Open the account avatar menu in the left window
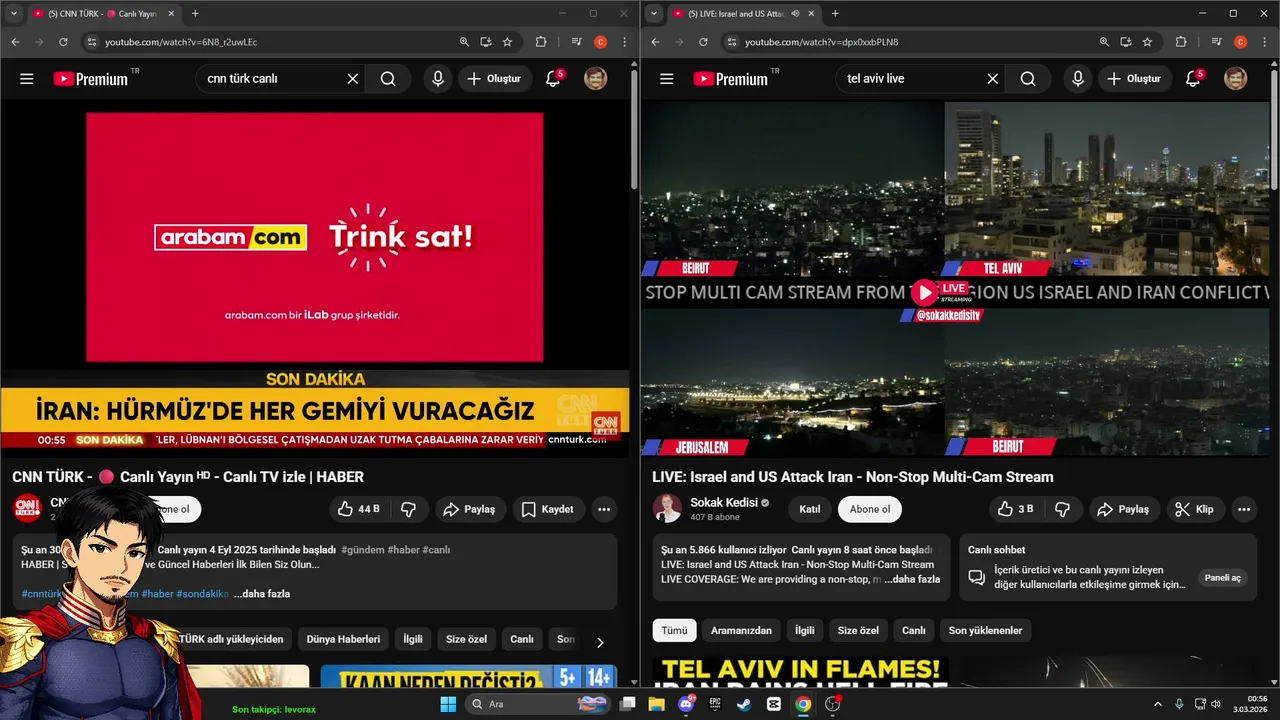Viewport: 1280px width, 720px height. (596, 79)
